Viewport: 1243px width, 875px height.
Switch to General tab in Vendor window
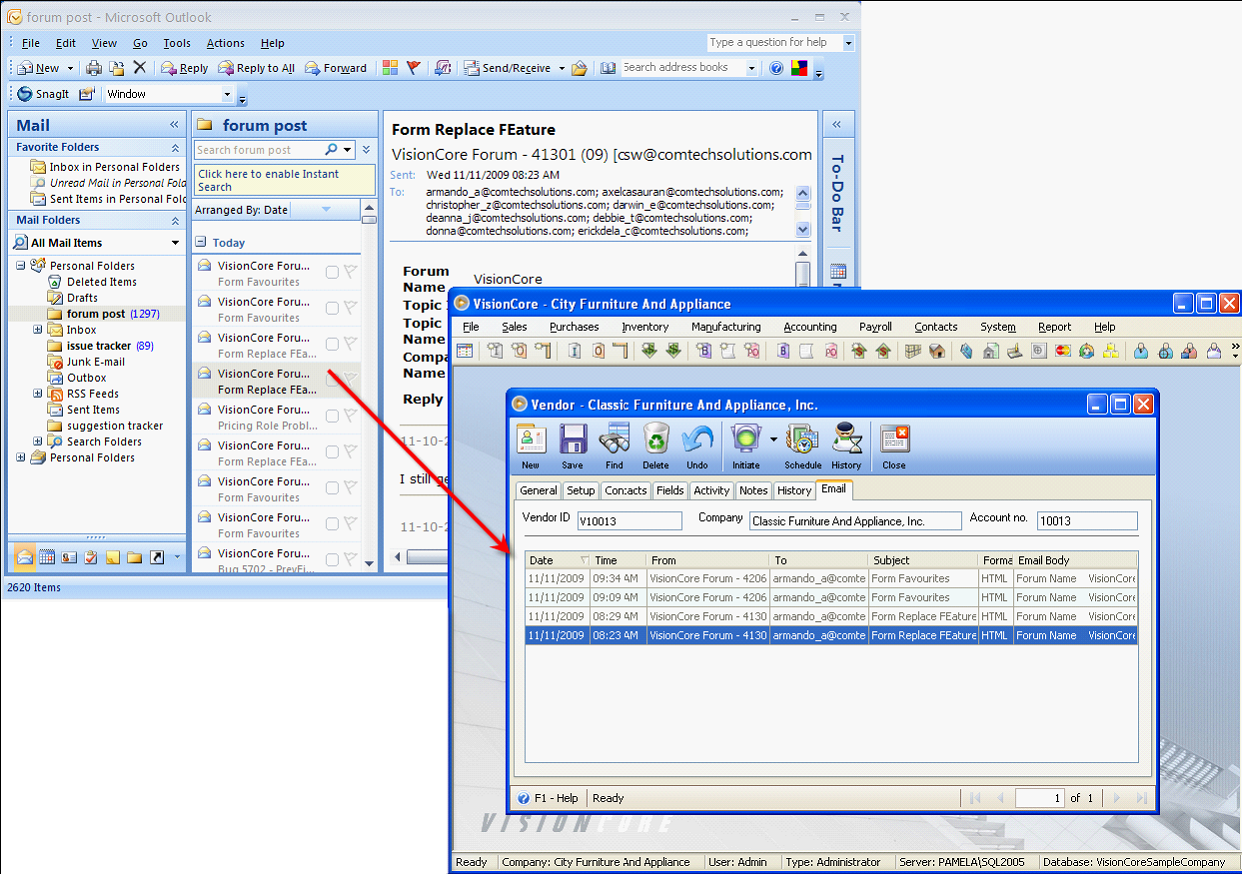[x=538, y=490]
